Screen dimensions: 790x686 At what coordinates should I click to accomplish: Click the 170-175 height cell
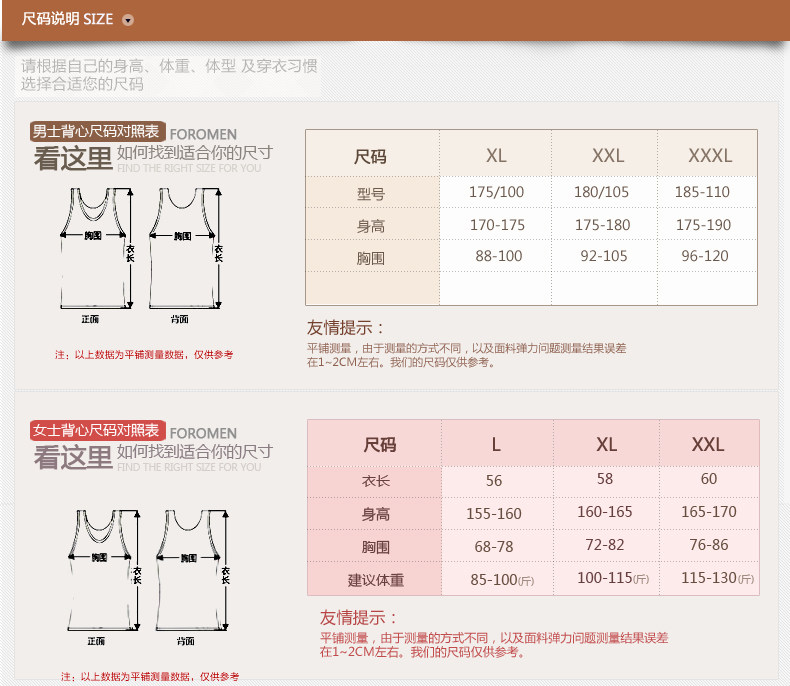coord(497,225)
